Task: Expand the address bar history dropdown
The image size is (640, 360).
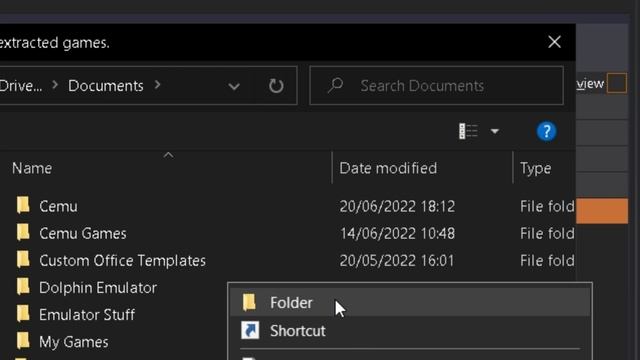Action: click(234, 86)
